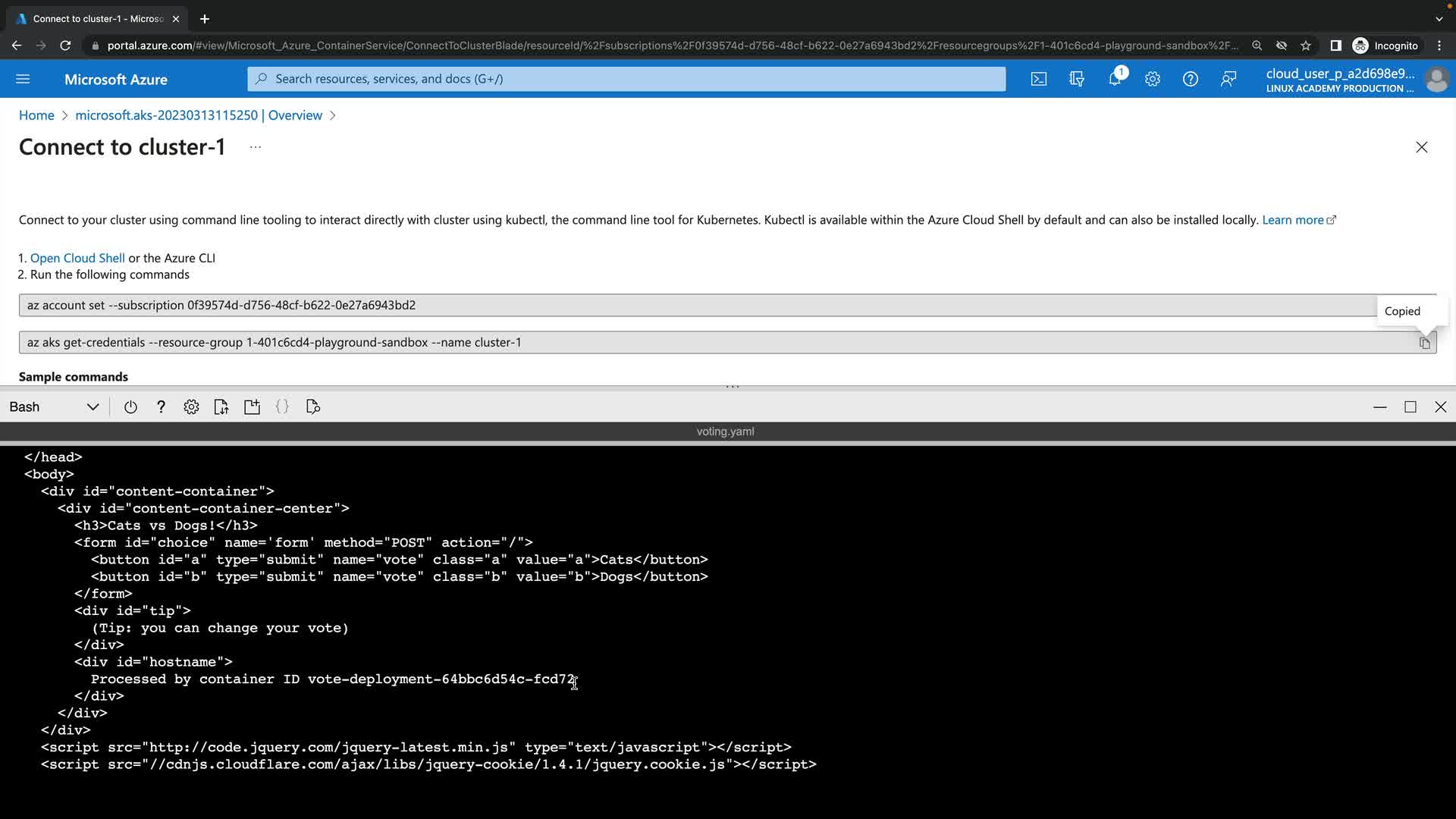Open the Directories and subscriptions filter icon
The height and width of the screenshot is (819, 1456).
point(1076,79)
